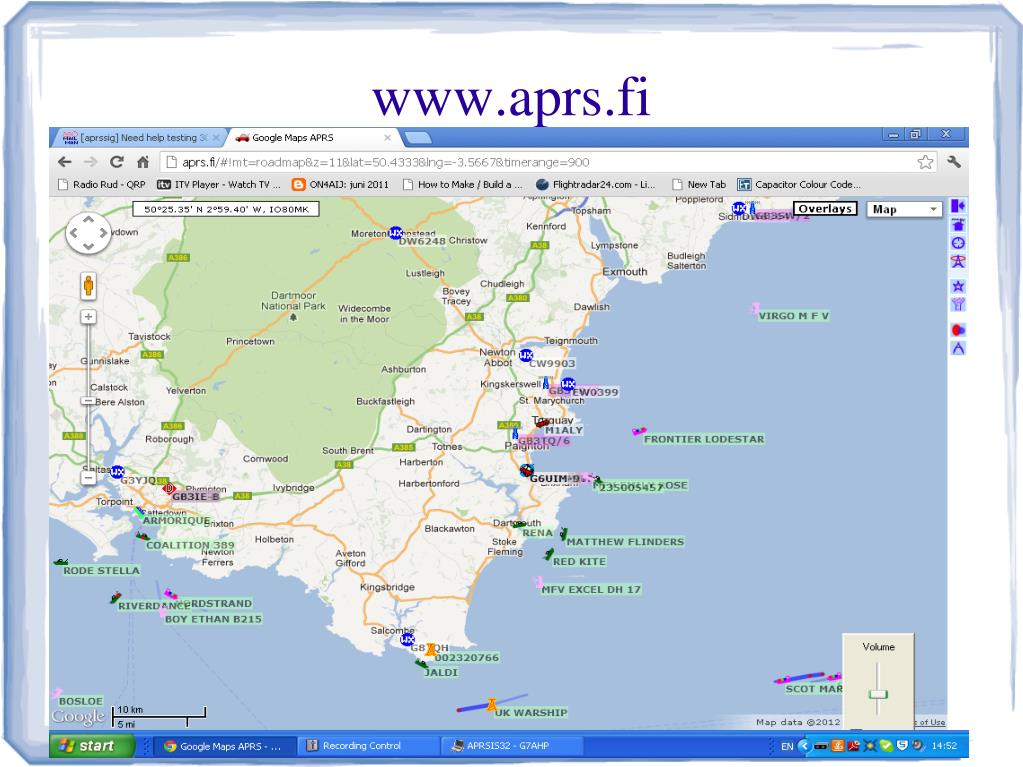Open the Windows start menu
The width and height of the screenshot is (1023, 767).
pos(92,745)
